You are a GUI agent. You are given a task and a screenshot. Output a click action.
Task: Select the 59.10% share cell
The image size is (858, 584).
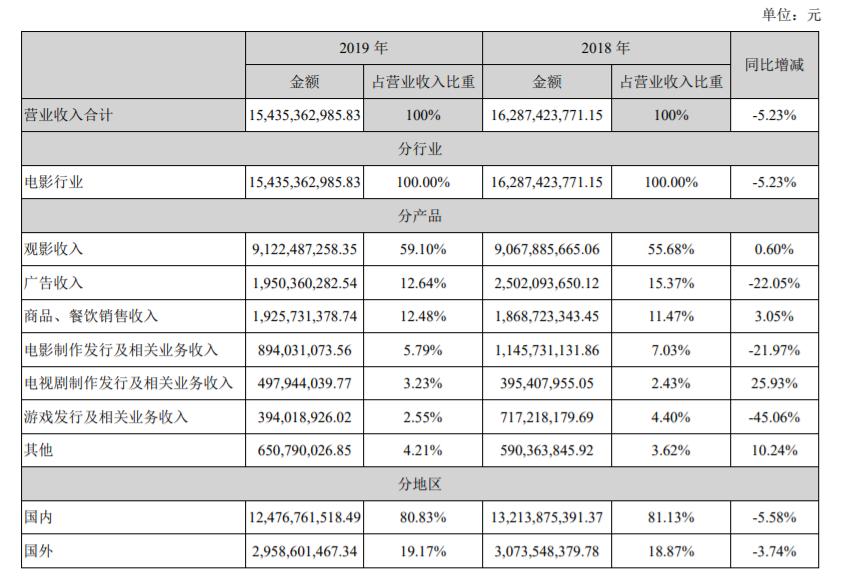tap(423, 249)
